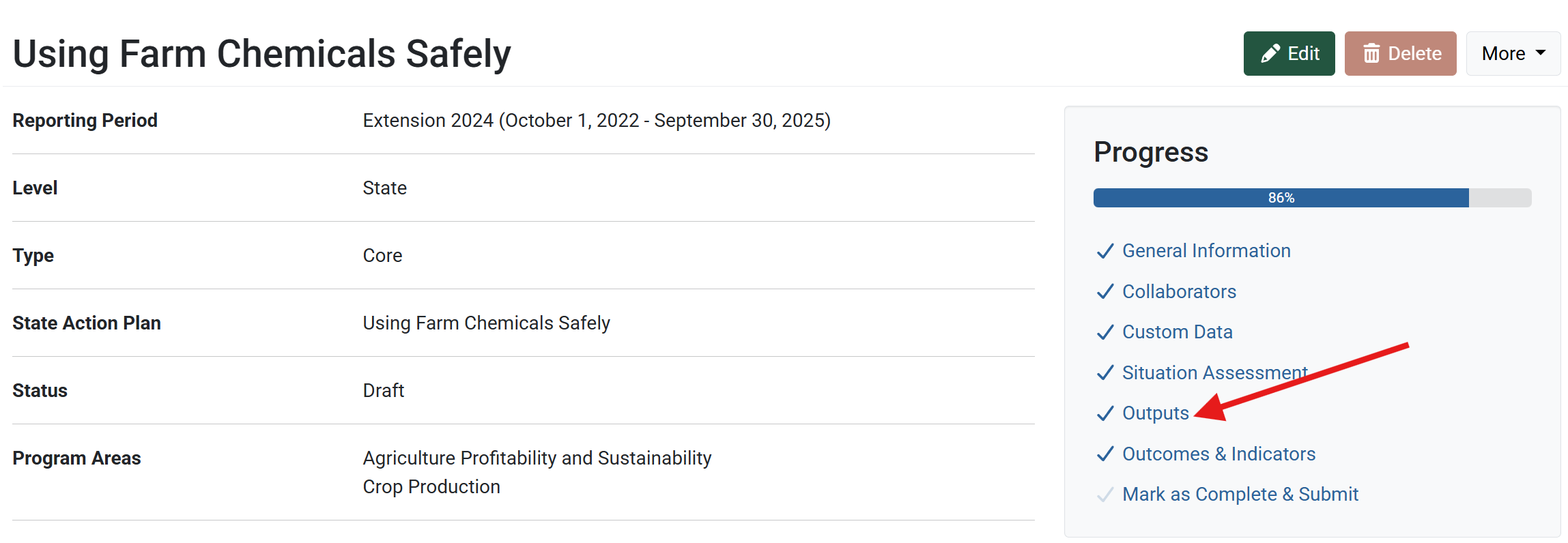This screenshot has width=1568, height=543.
Task: Open the More dropdown menu
Action: tap(1513, 54)
